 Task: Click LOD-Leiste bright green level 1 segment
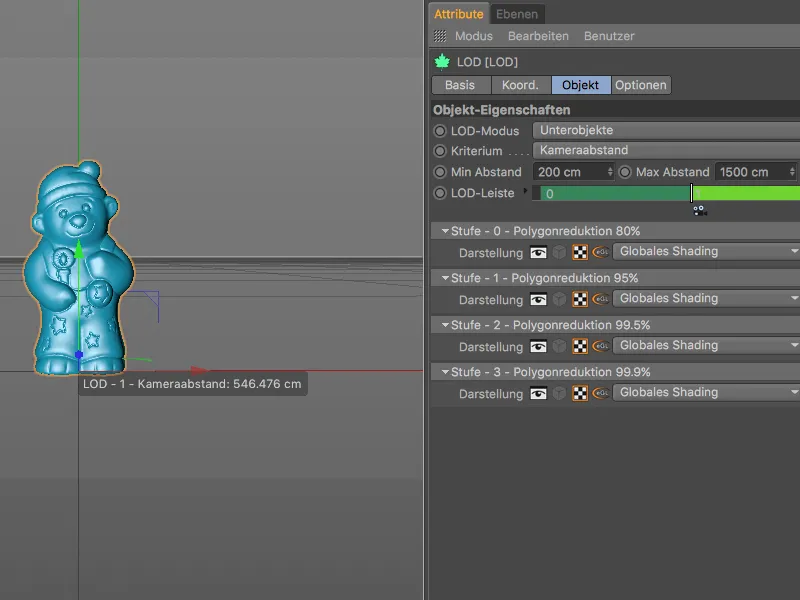pos(747,193)
